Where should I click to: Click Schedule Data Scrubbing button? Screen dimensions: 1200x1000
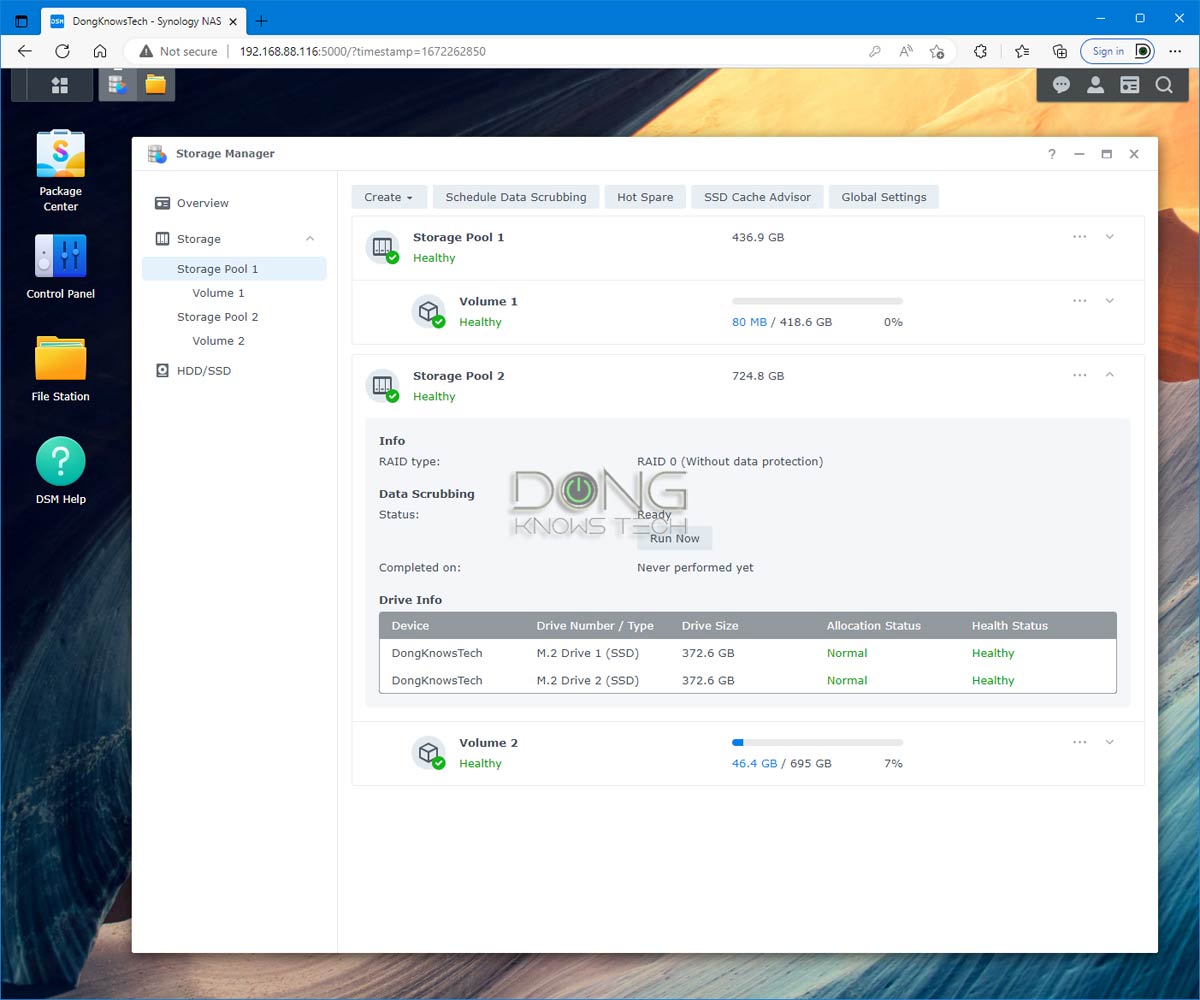click(516, 197)
